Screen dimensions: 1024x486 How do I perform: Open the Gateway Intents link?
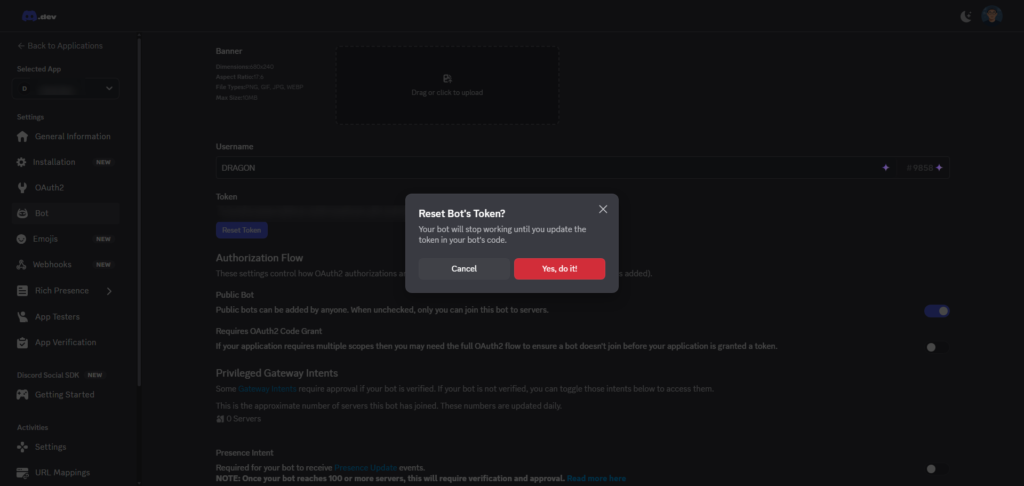click(267, 389)
